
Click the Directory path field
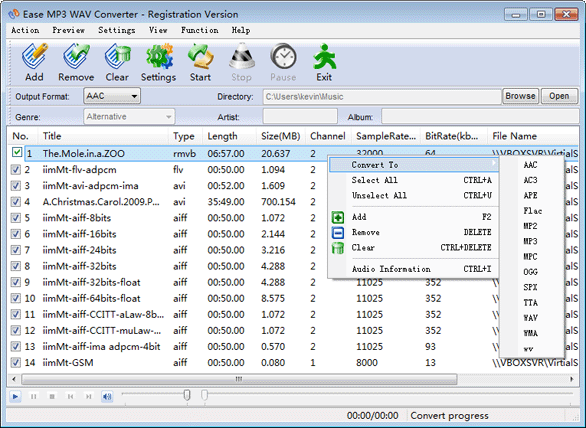pos(382,97)
